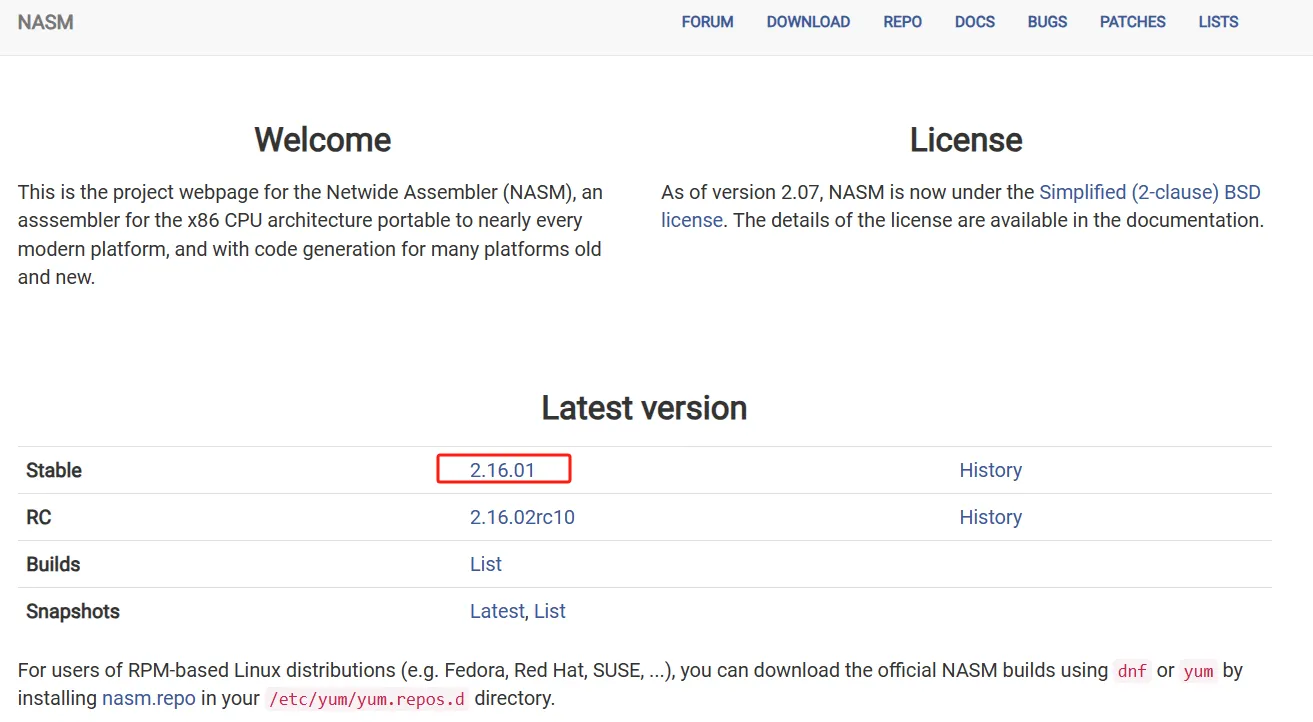Go to the DOWNLOAD page
The height and width of the screenshot is (722, 1313).
click(808, 22)
